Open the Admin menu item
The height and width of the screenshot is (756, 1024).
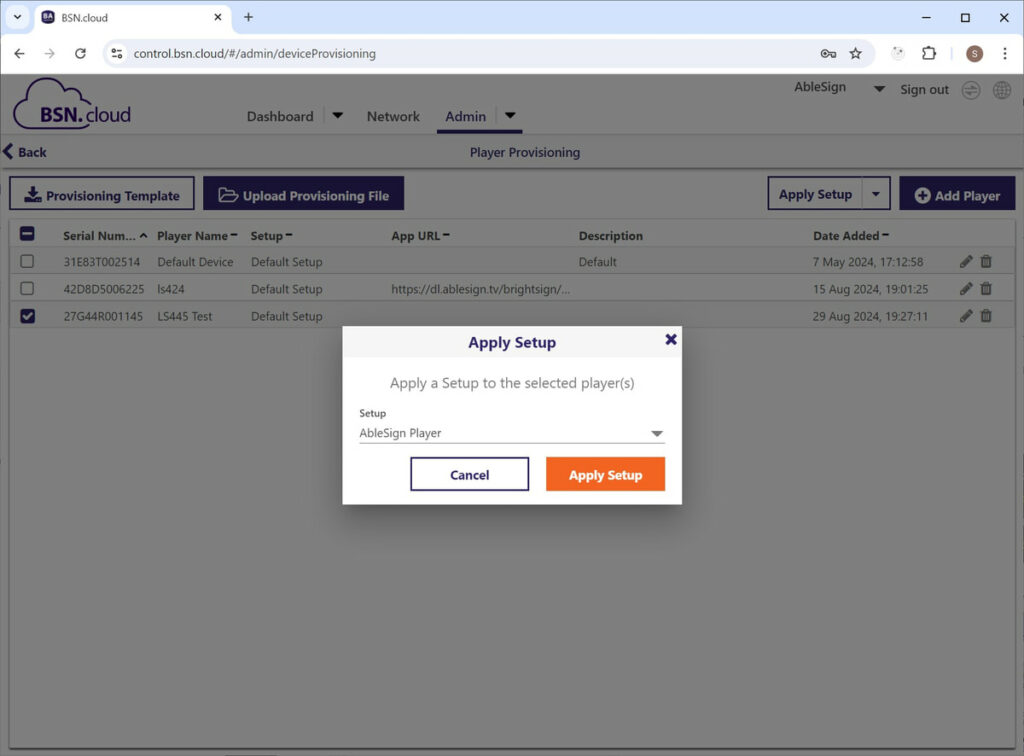coord(465,116)
